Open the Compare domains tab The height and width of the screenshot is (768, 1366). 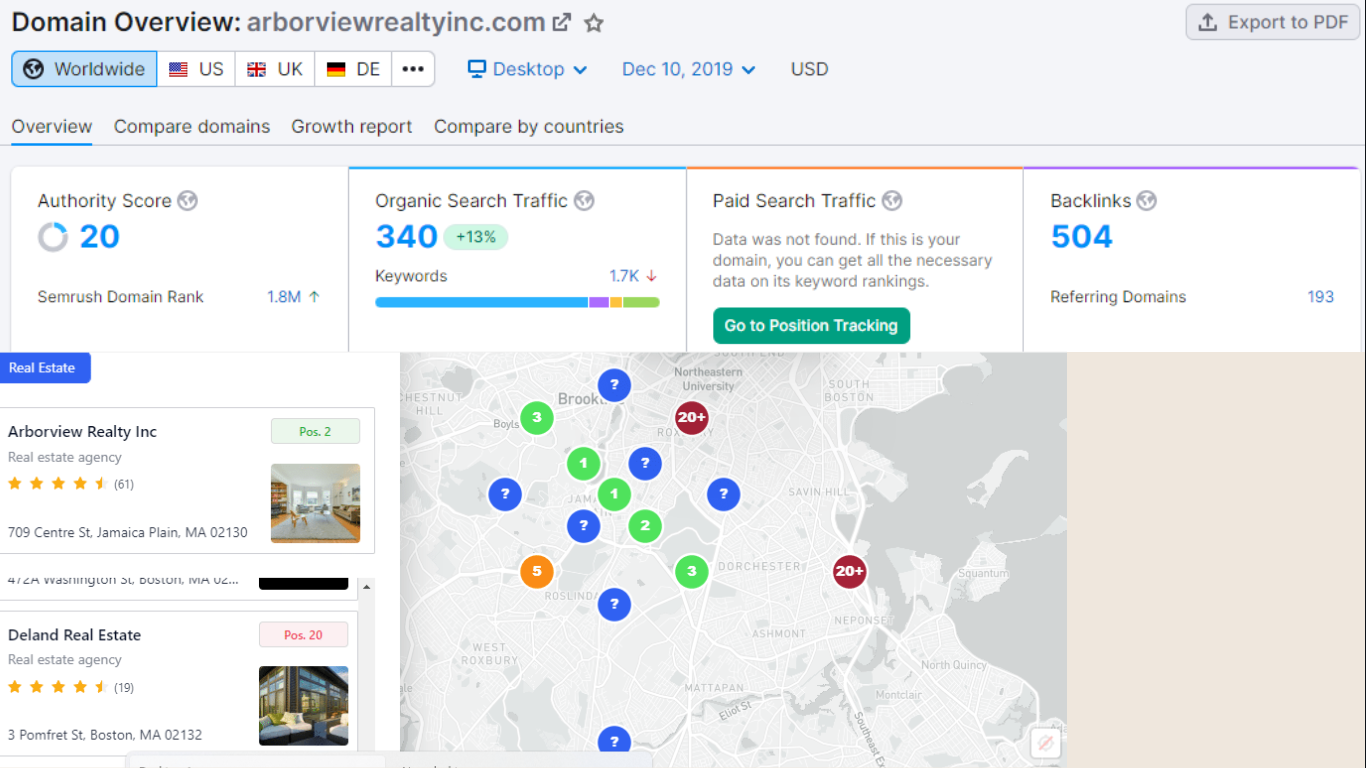(x=192, y=127)
